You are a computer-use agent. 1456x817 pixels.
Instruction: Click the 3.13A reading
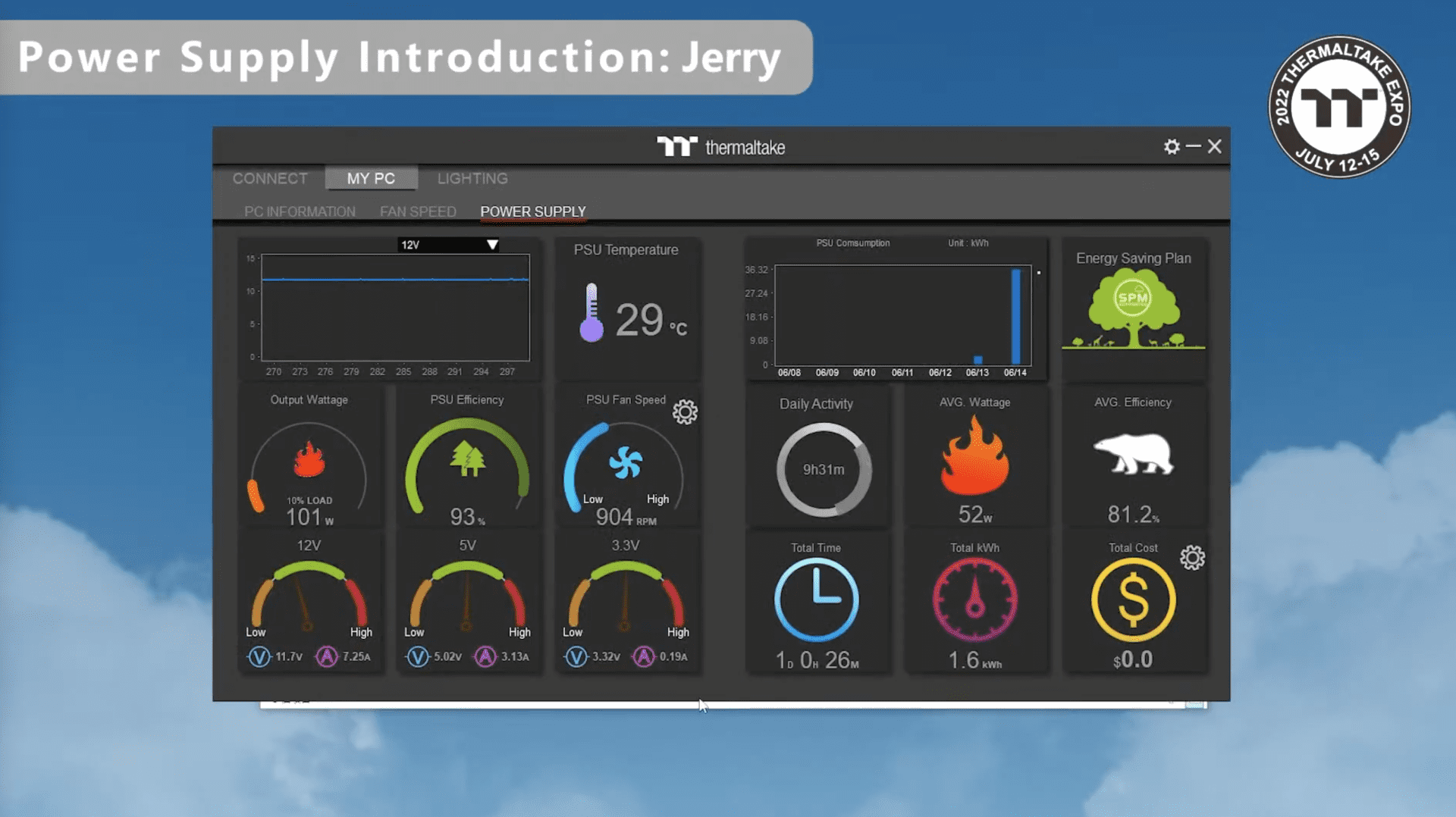point(515,656)
